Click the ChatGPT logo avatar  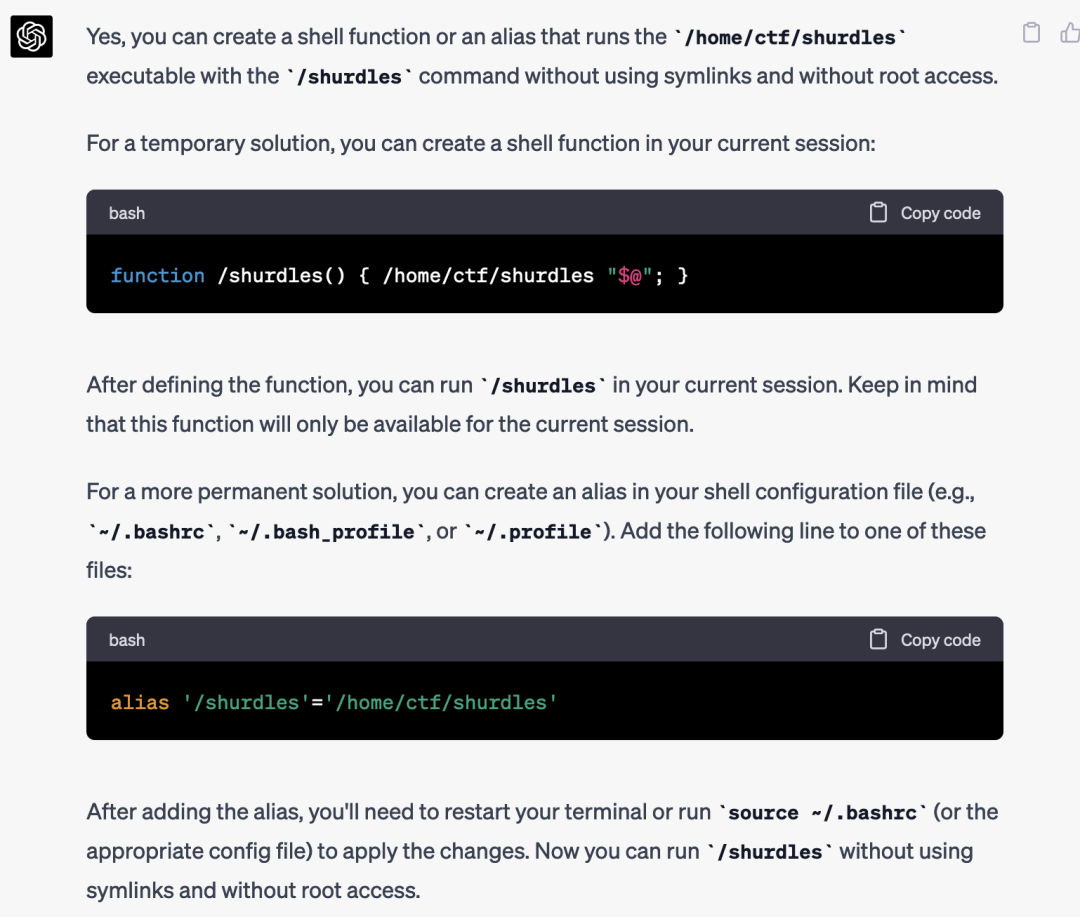(32, 36)
